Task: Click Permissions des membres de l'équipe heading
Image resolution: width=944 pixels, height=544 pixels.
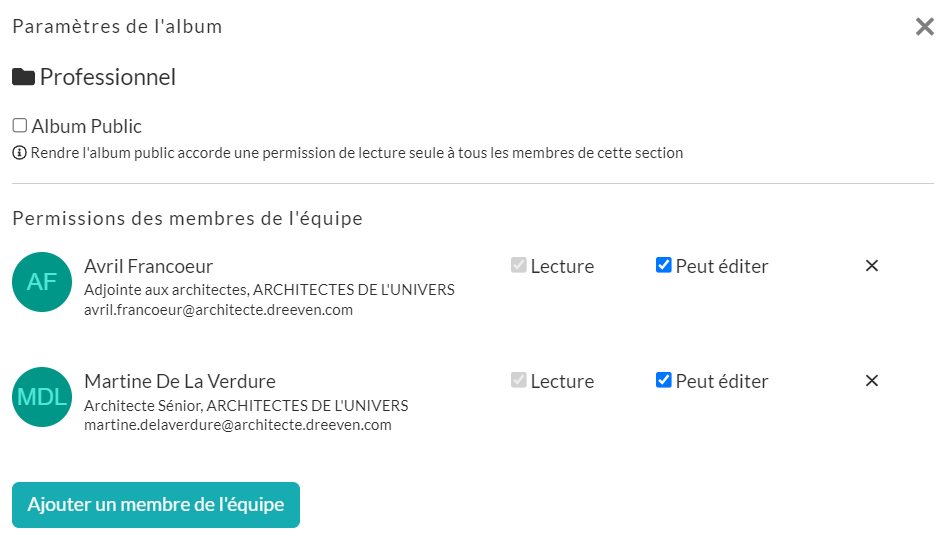Action: [x=187, y=218]
